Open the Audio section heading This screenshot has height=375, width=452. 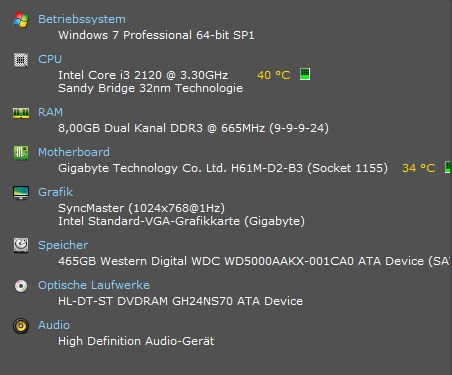(54, 325)
